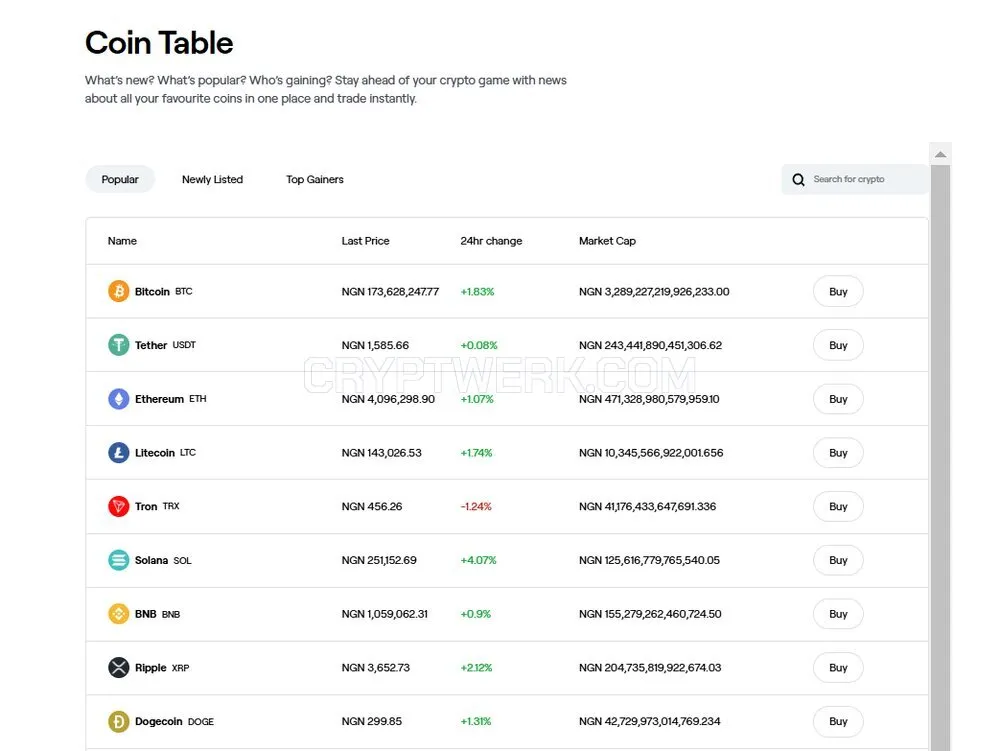
Task: Select the Popular tab
Action: pos(120,179)
